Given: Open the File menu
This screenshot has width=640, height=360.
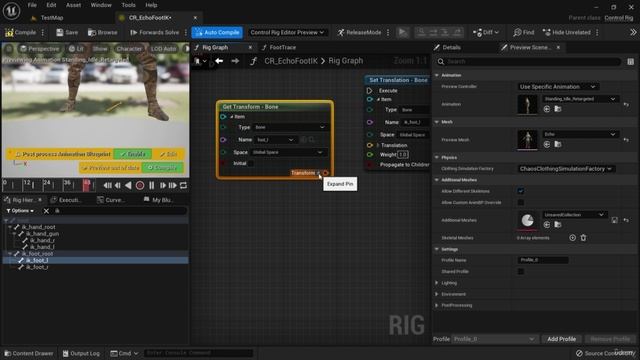Looking at the screenshot, I should [x=32, y=5].
